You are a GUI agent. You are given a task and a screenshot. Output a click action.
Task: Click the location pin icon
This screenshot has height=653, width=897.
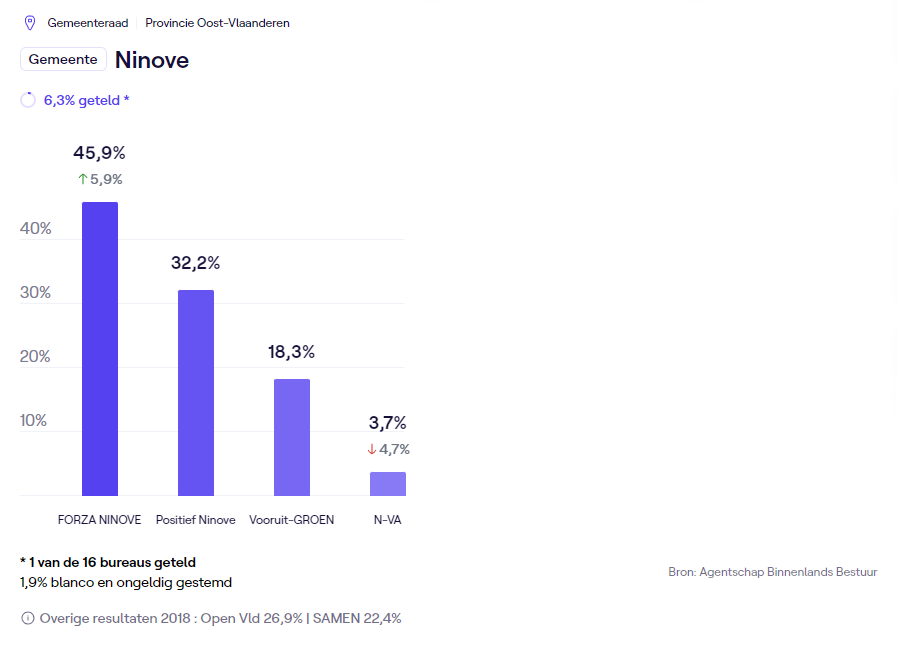click(x=29, y=22)
